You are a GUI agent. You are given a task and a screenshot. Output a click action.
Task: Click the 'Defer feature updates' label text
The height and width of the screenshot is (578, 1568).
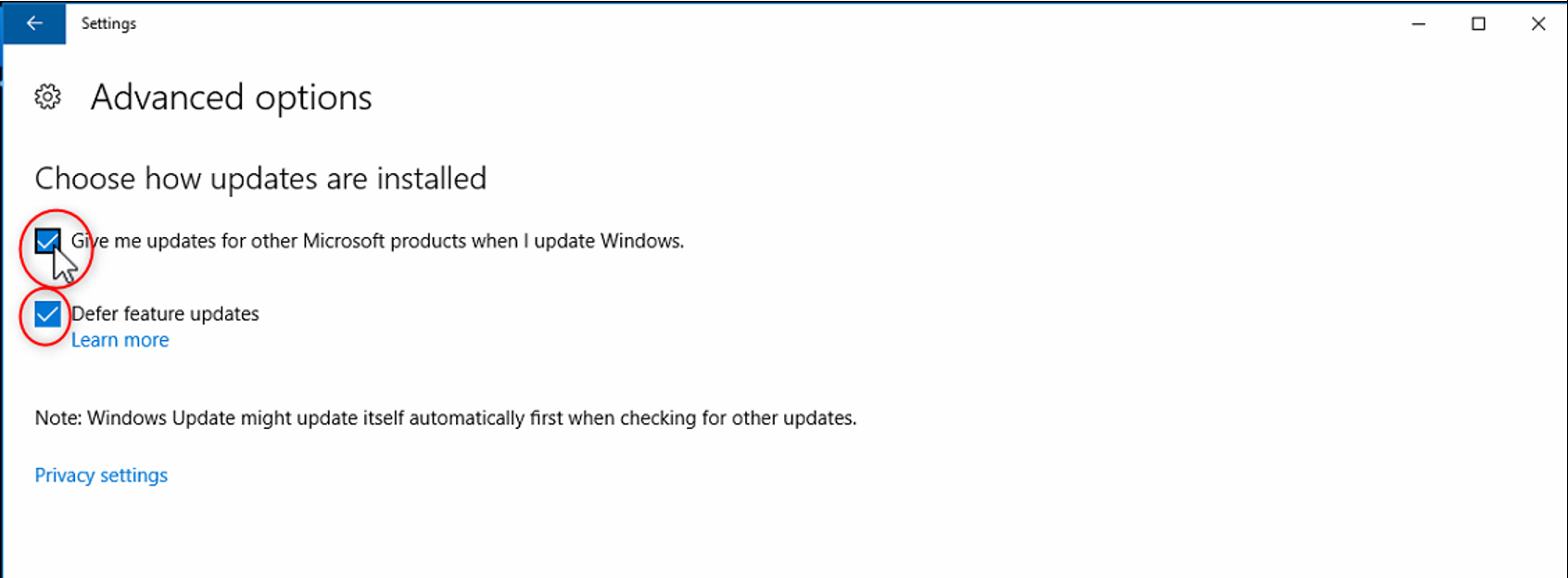pos(167,314)
